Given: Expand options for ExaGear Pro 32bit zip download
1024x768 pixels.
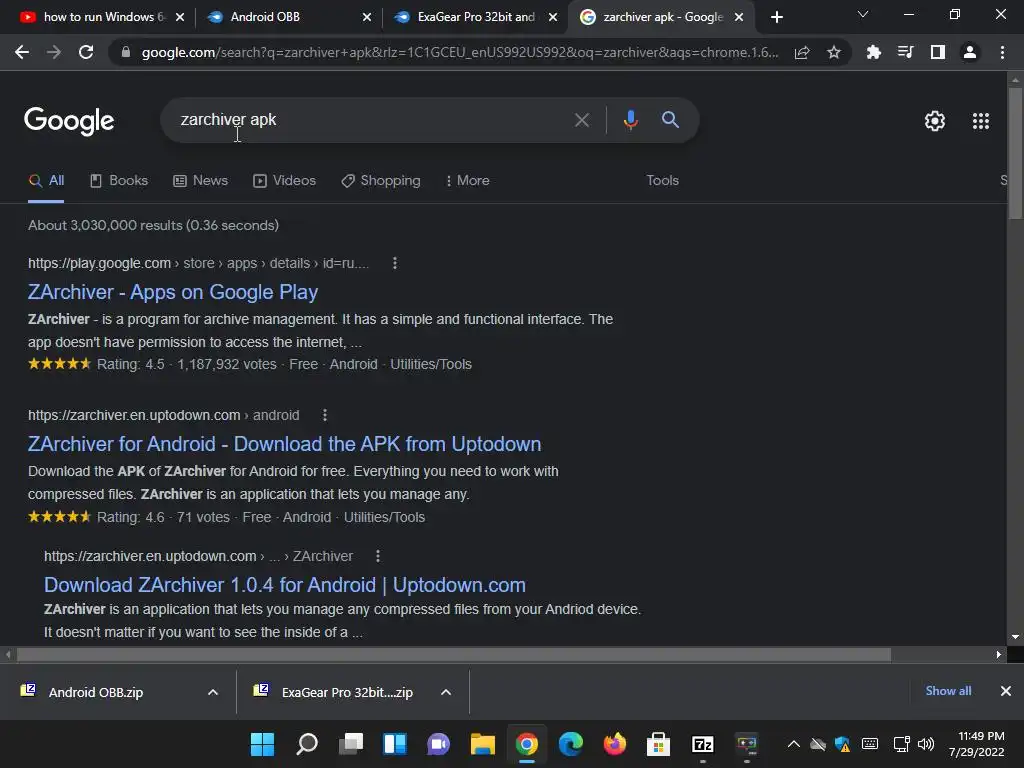Looking at the screenshot, I should pyautogui.click(x=446, y=692).
